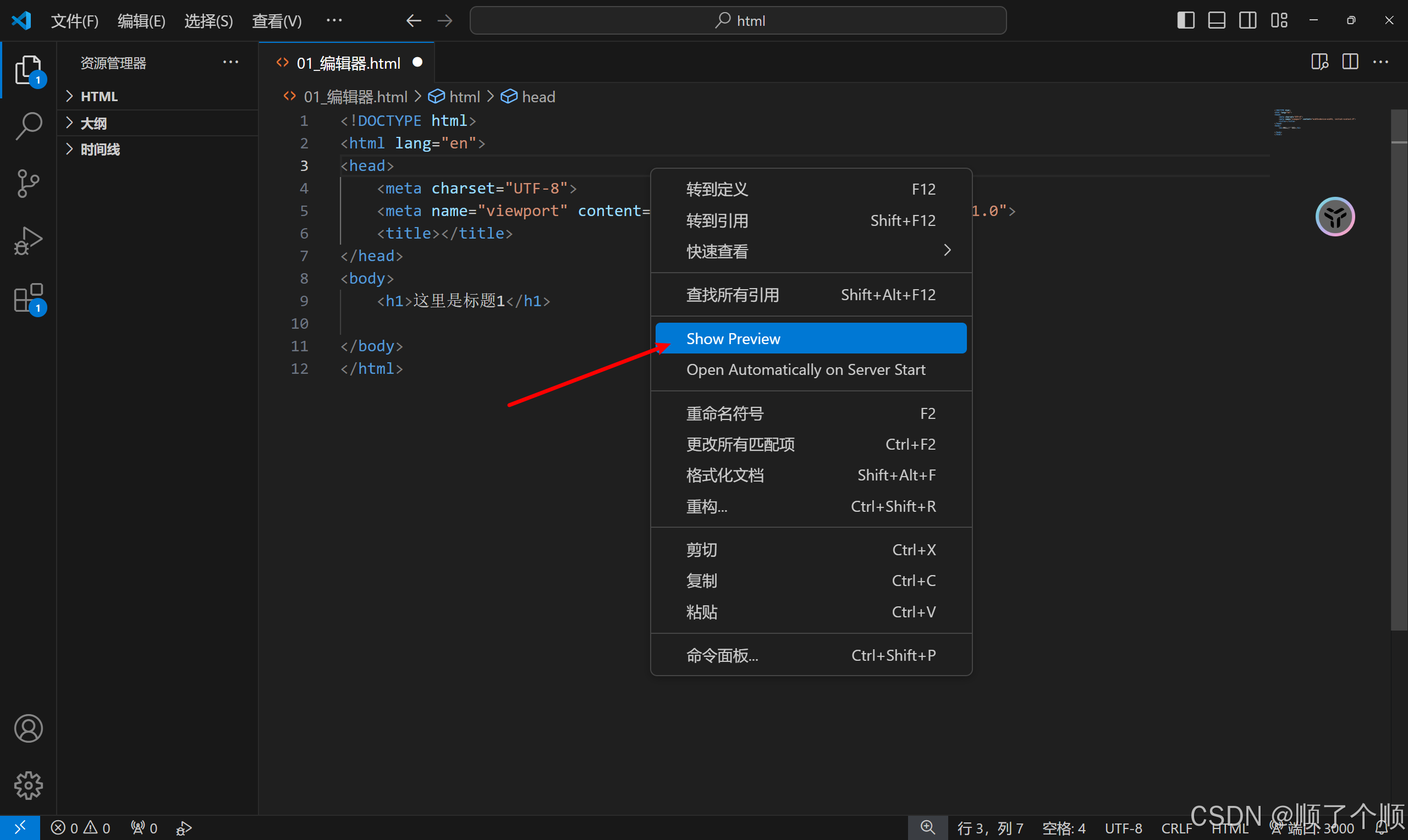Expand the 时间线 timeline section

pyautogui.click(x=157, y=149)
